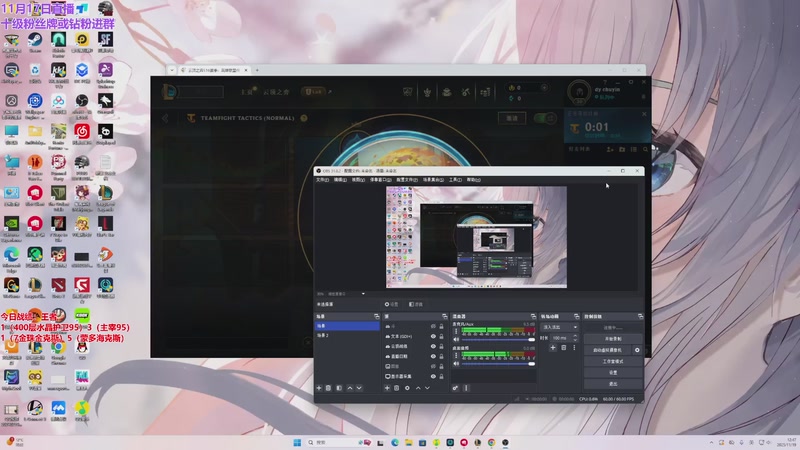This screenshot has height=450, width=800.
Task: Go back with the arrow in TFT lobby
Action: 165,118
